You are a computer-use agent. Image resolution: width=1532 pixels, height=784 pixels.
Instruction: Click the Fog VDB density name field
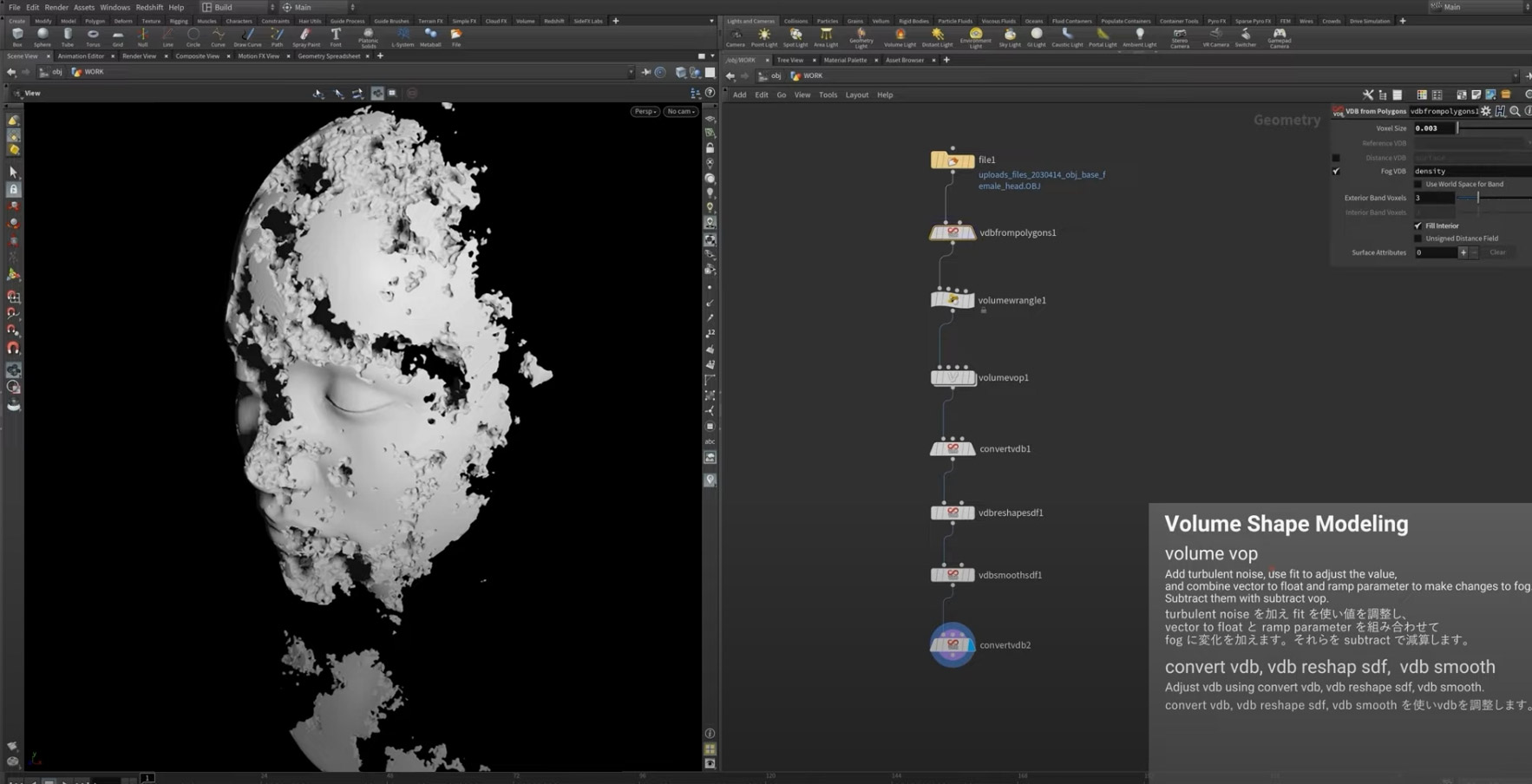click(1472, 171)
